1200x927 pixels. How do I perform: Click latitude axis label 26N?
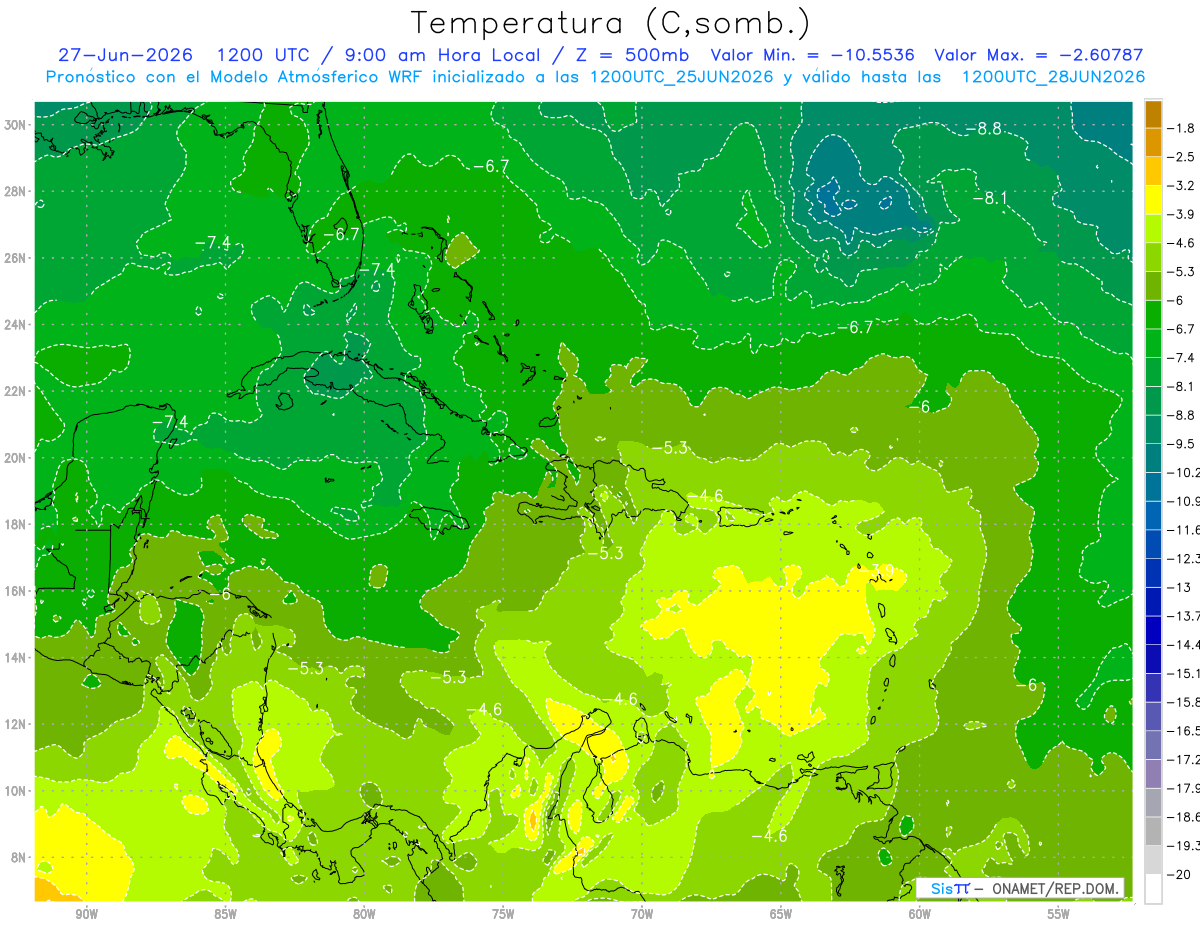pos(17,258)
